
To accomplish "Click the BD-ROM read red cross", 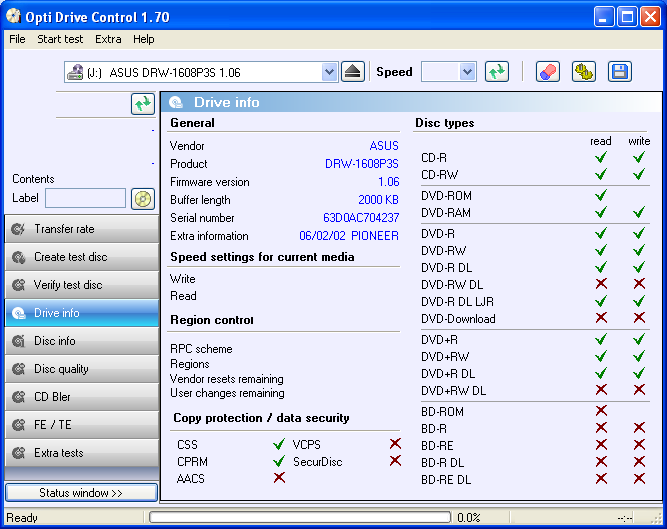I will coord(601,411).
